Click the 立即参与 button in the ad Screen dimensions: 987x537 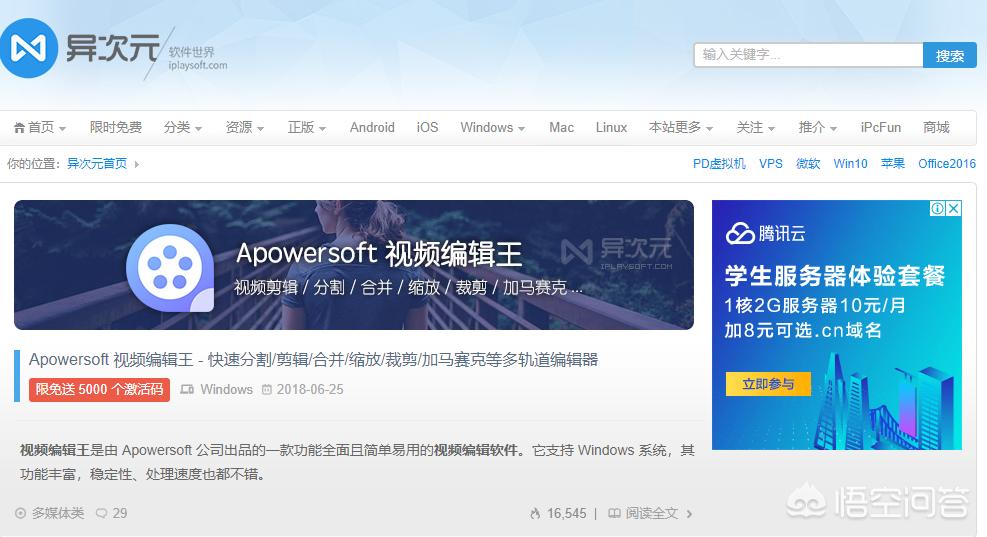pos(768,384)
